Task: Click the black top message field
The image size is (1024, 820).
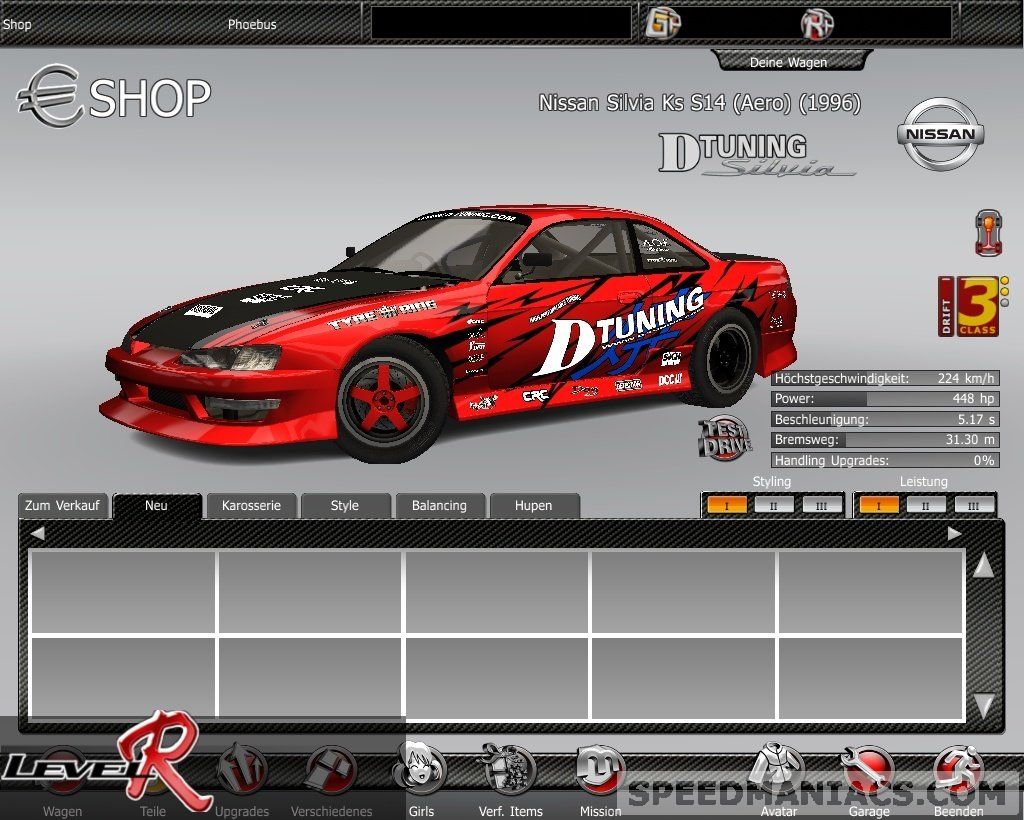Action: (501, 23)
